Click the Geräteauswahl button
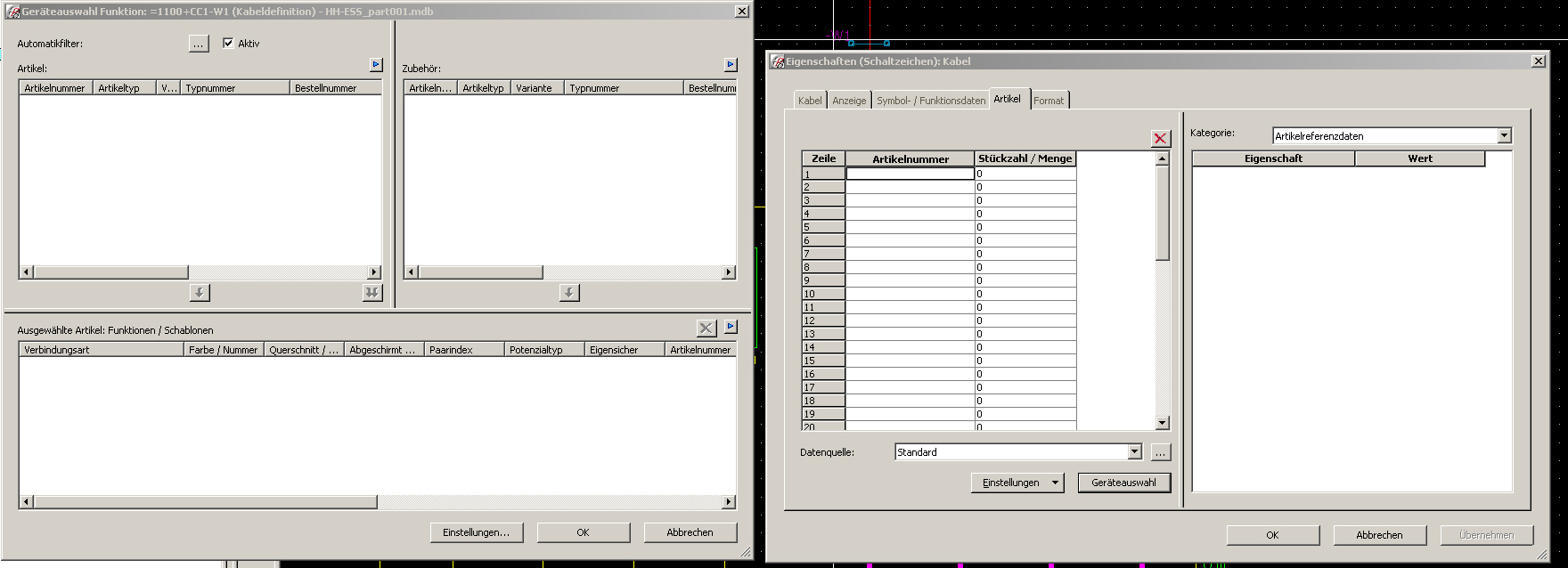 tap(1124, 483)
